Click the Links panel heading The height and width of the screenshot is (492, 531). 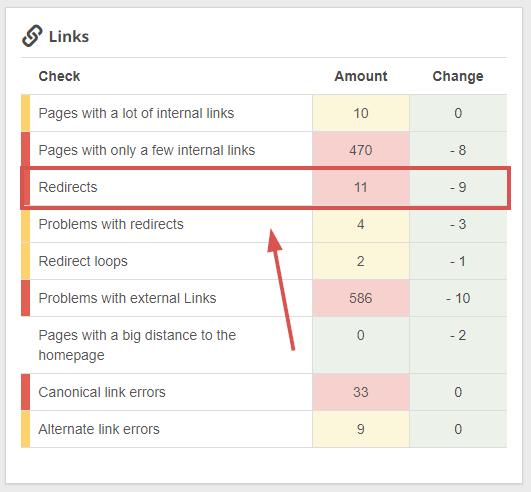tap(69, 37)
